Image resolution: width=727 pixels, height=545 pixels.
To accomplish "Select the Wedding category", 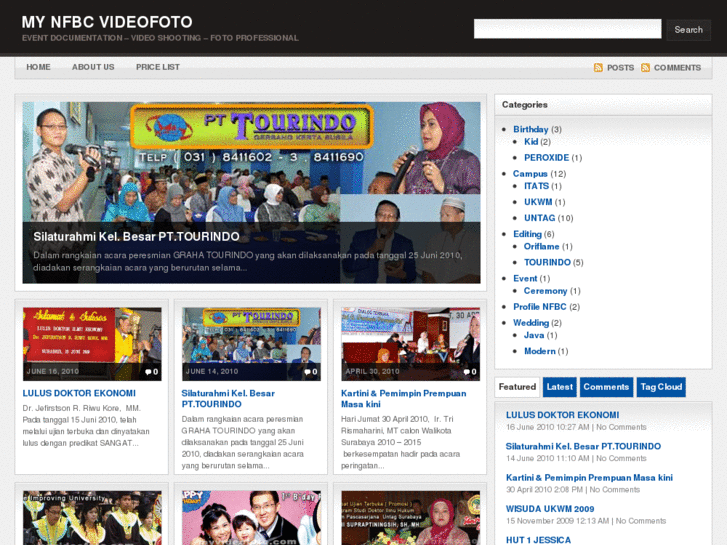I will pyautogui.click(x=531, y=323).
